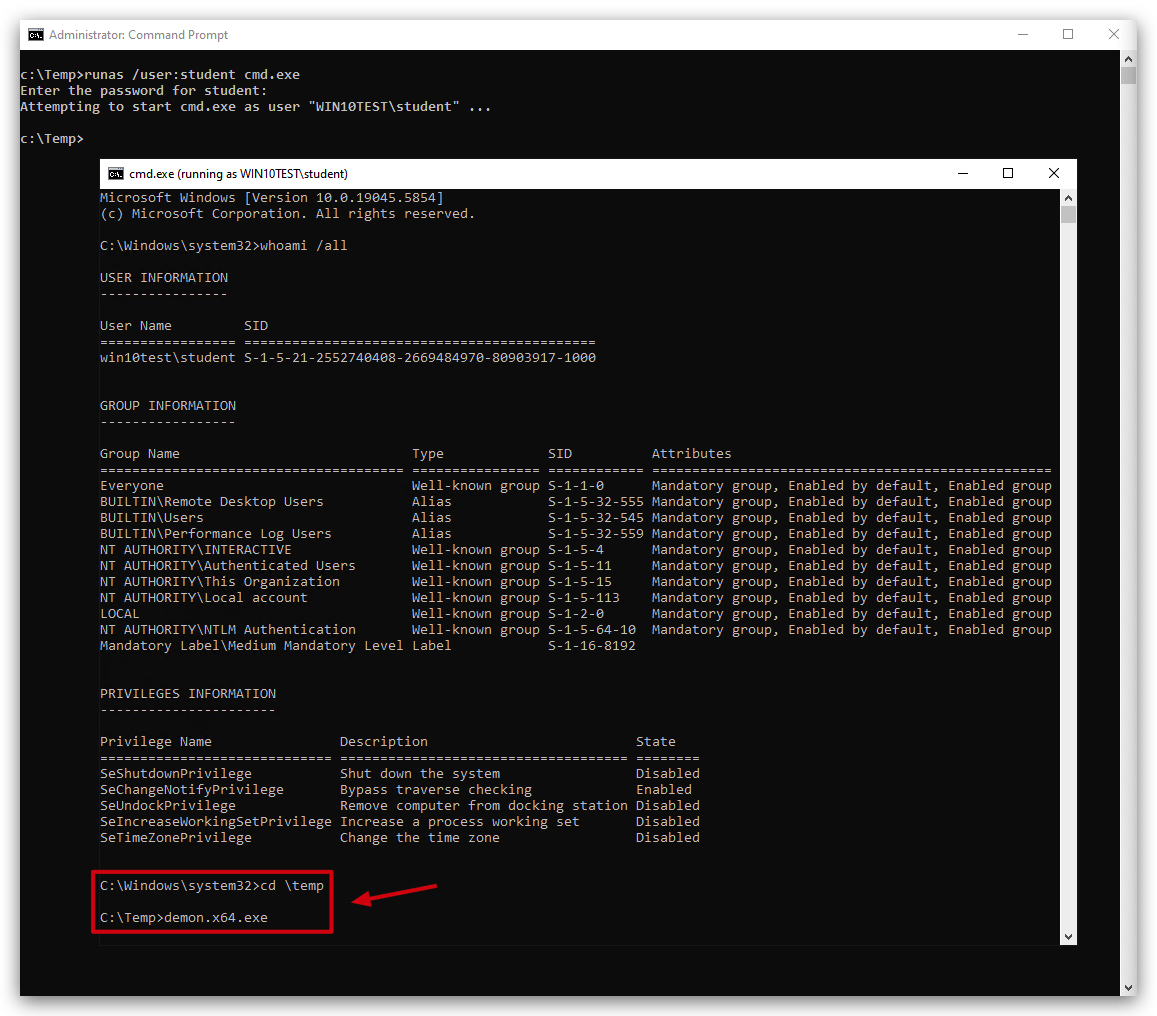This screenshot has height=1016, width=1157.
Task: Click the Administrator window scrollbar thumb
Action: point(1128,76)
